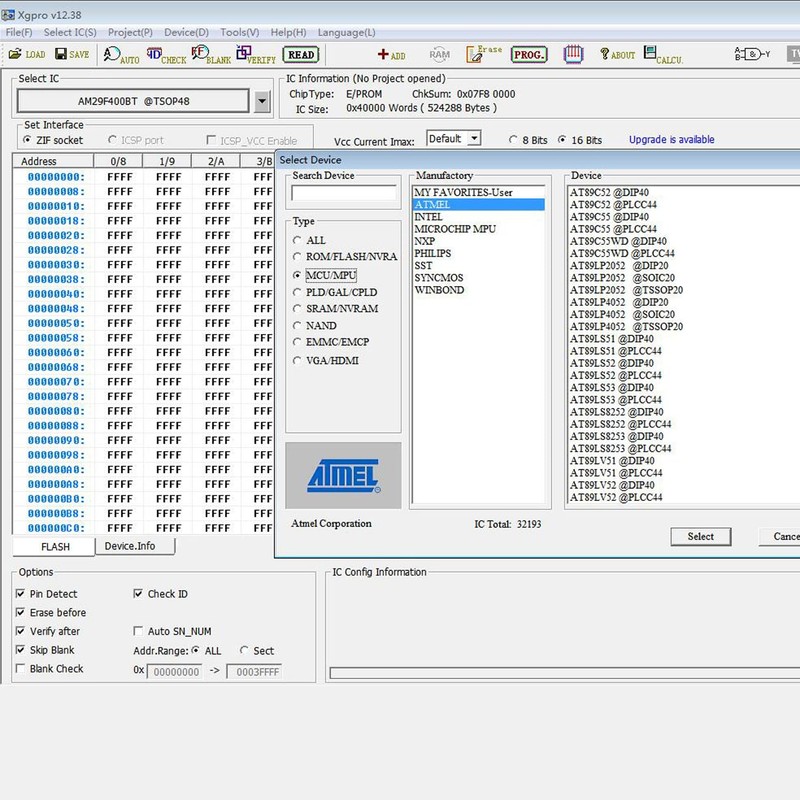This screenshot has width=800, height=800.
Task: Open the Tools(V) menu
Action: (239, 33)
